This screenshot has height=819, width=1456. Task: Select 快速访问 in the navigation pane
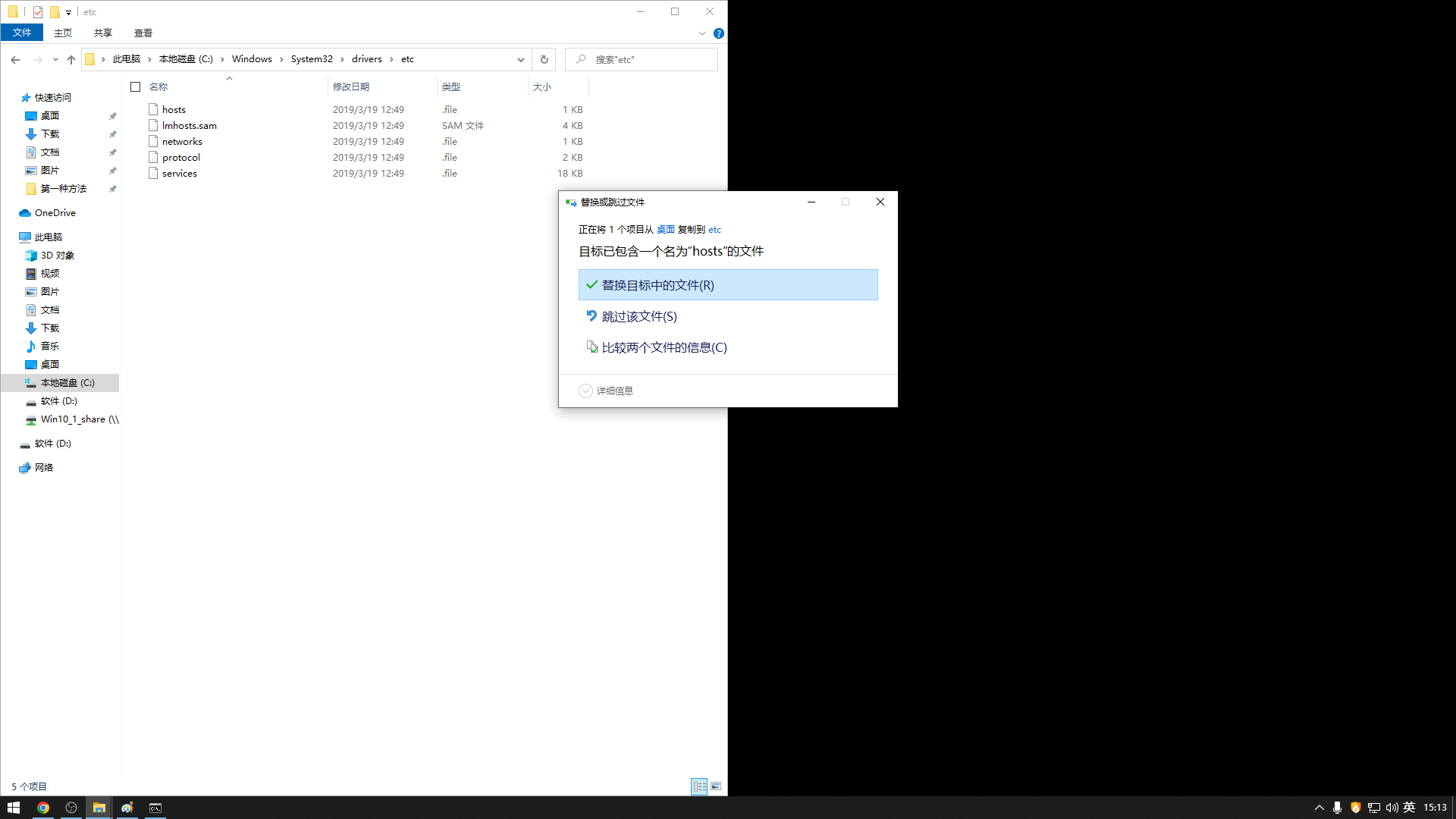53,97
